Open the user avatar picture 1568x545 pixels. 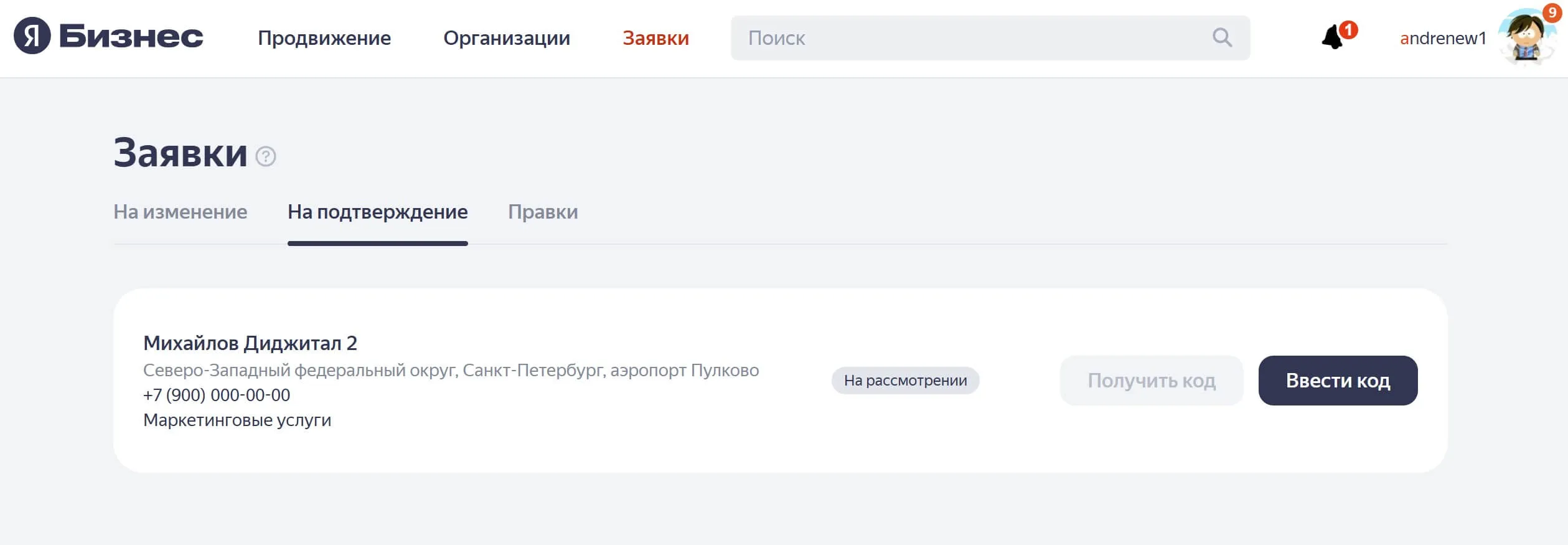click(x=1528, y=36)
